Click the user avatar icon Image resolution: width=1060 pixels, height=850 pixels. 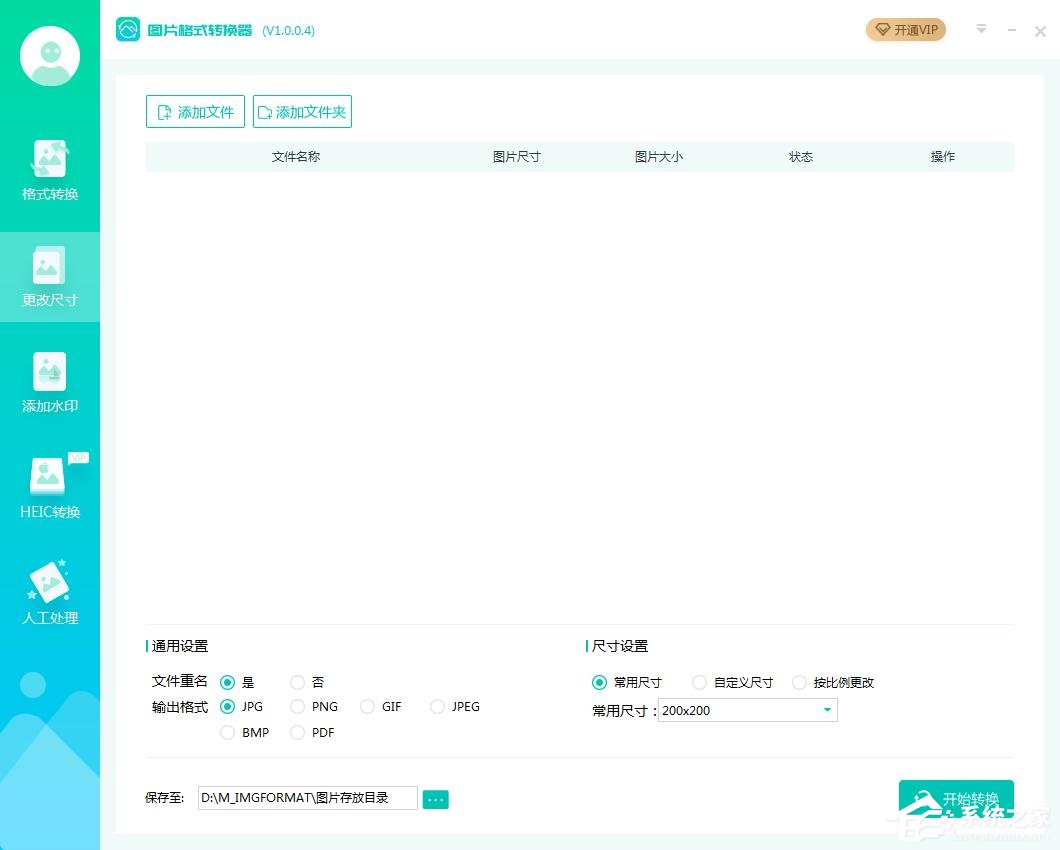click(50, 56)
